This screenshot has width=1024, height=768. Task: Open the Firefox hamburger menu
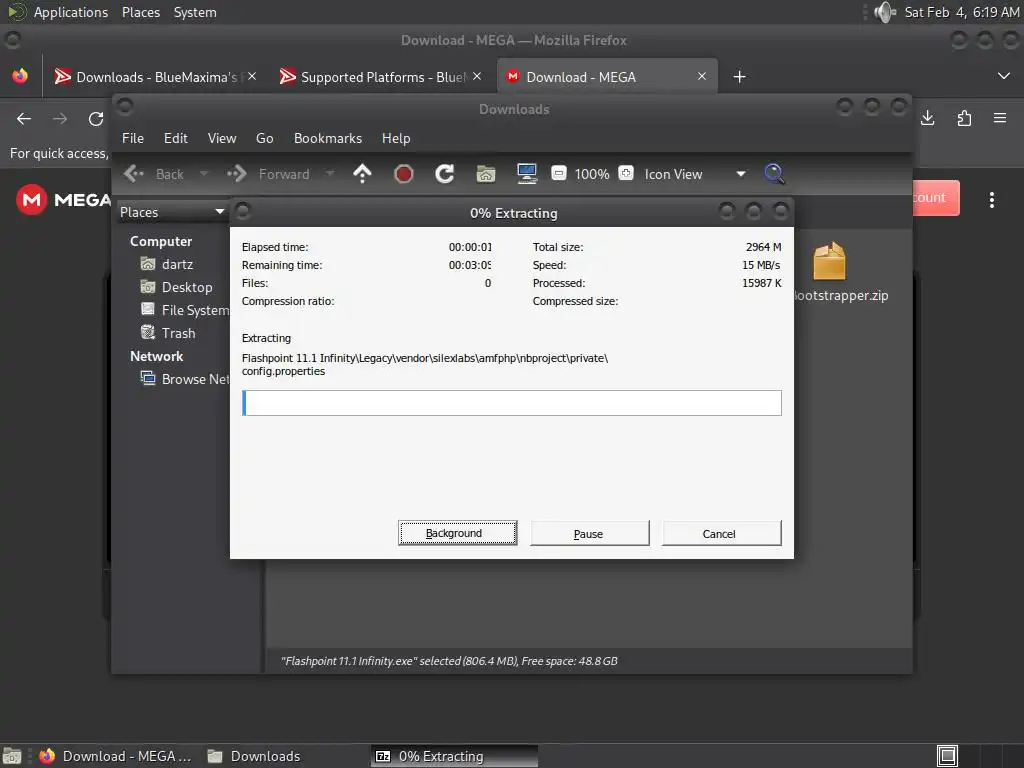click(1000, 118)
